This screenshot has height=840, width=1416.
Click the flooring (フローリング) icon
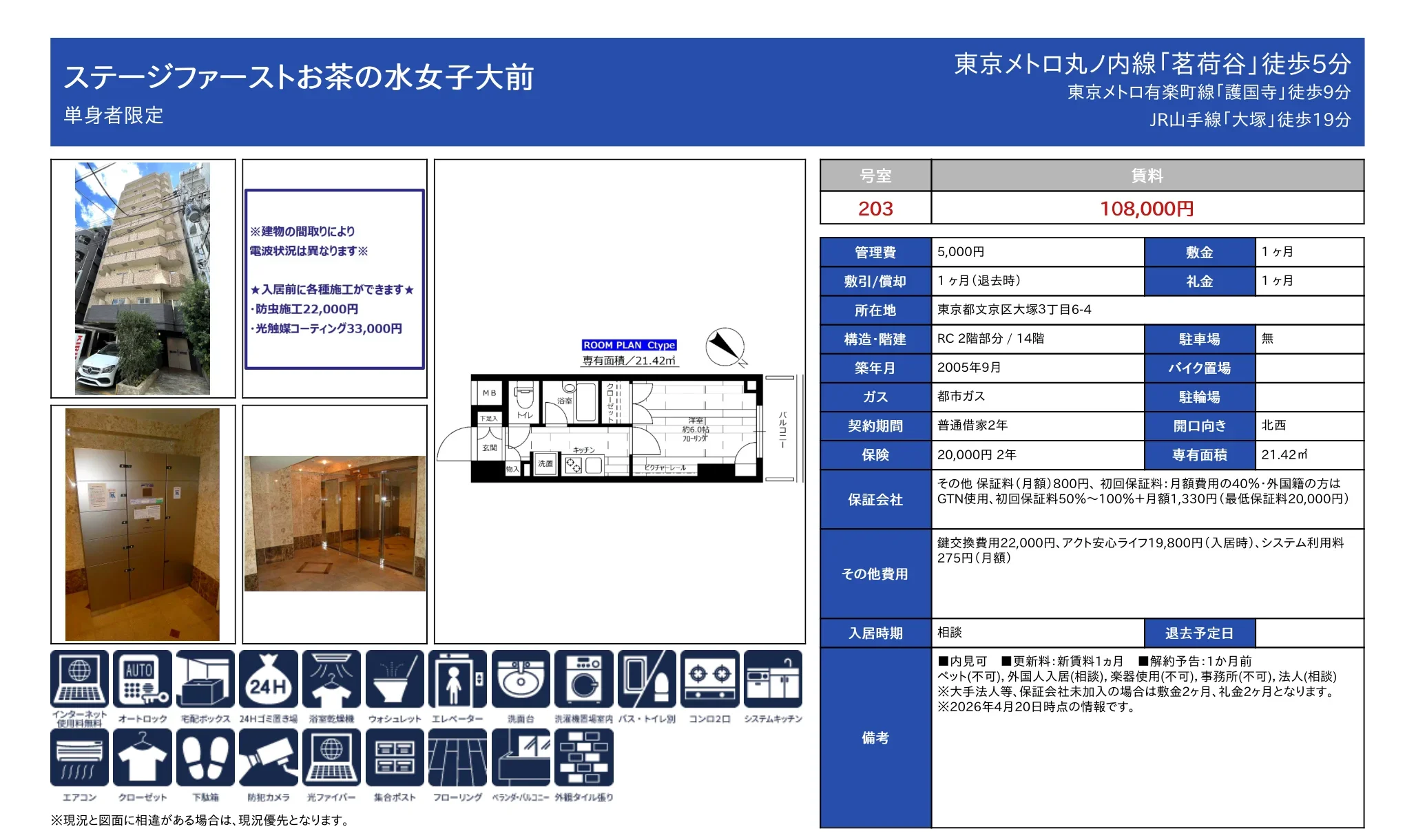457,757
